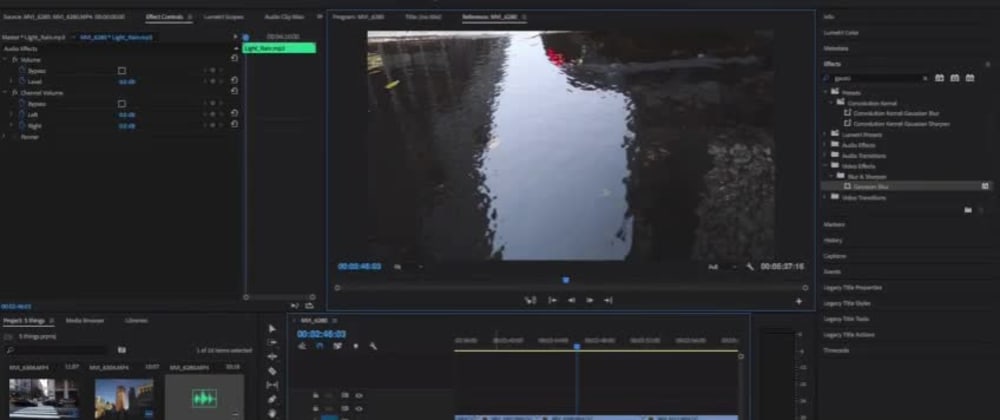The width and height of the screenshot is (1000, 420).
Task: Reset the Level parameter
Action: 234,80
